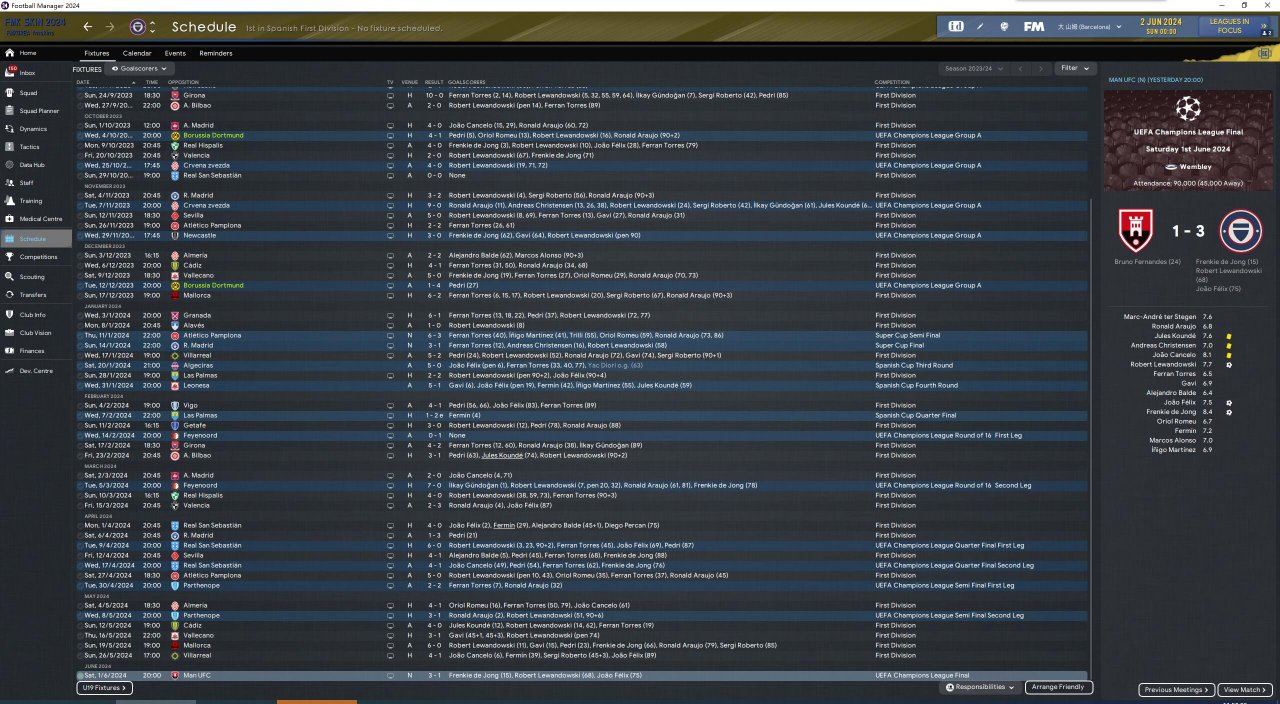1280x704 pixels.
Task: Open team switcher arrows beside club badge
Action: pyautogui.click(x=154, y=26)
